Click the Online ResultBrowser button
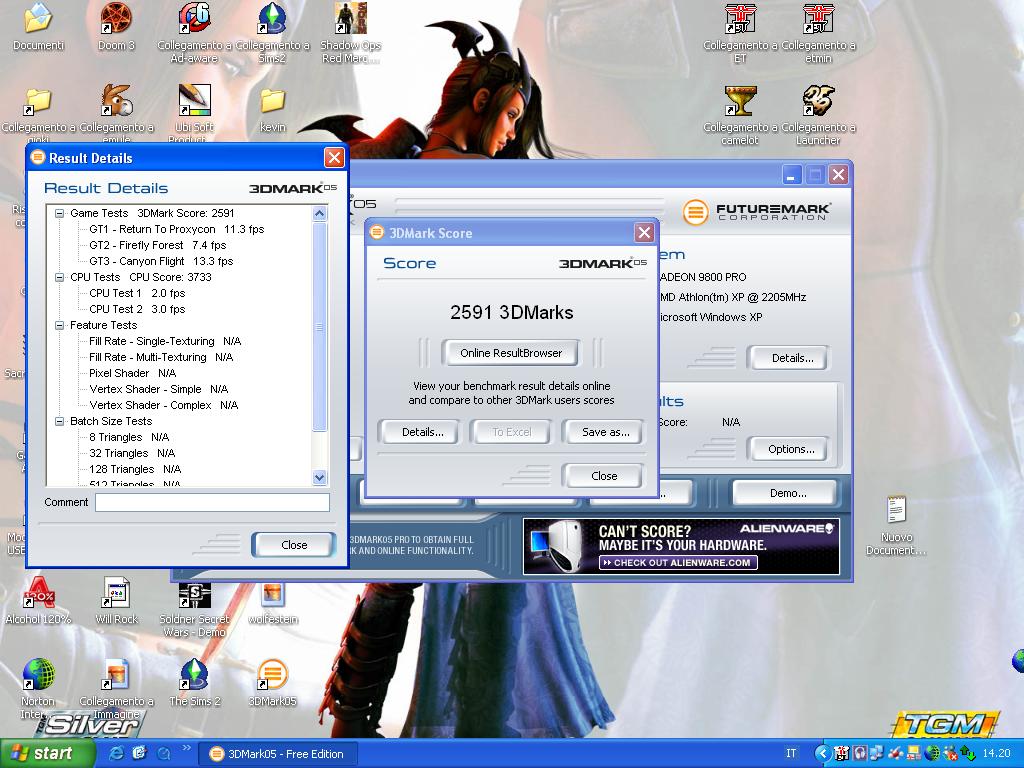The image size is (1024, 768). (x=511, y=353)
